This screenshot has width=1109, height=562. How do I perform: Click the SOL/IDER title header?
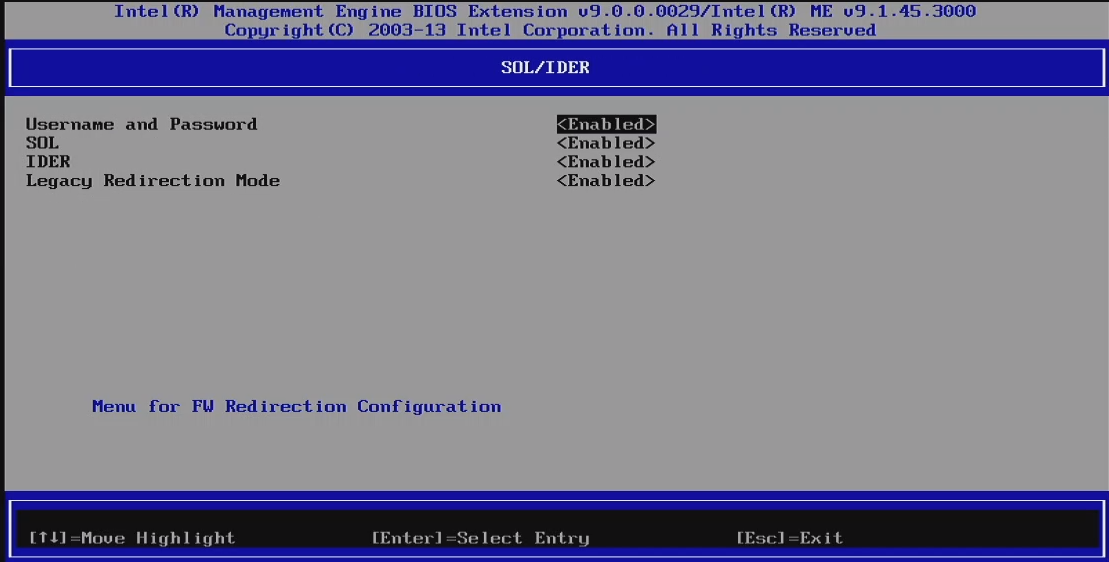pyautogui.click(x=545, y=68)
